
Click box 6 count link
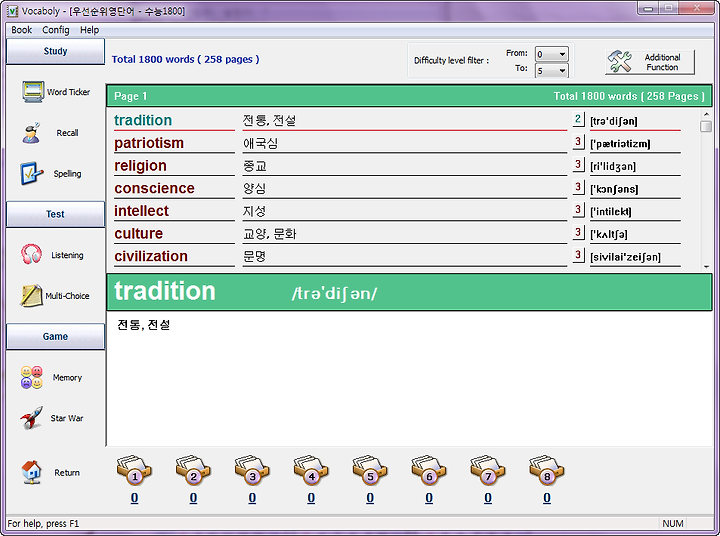tap(429, 498)
